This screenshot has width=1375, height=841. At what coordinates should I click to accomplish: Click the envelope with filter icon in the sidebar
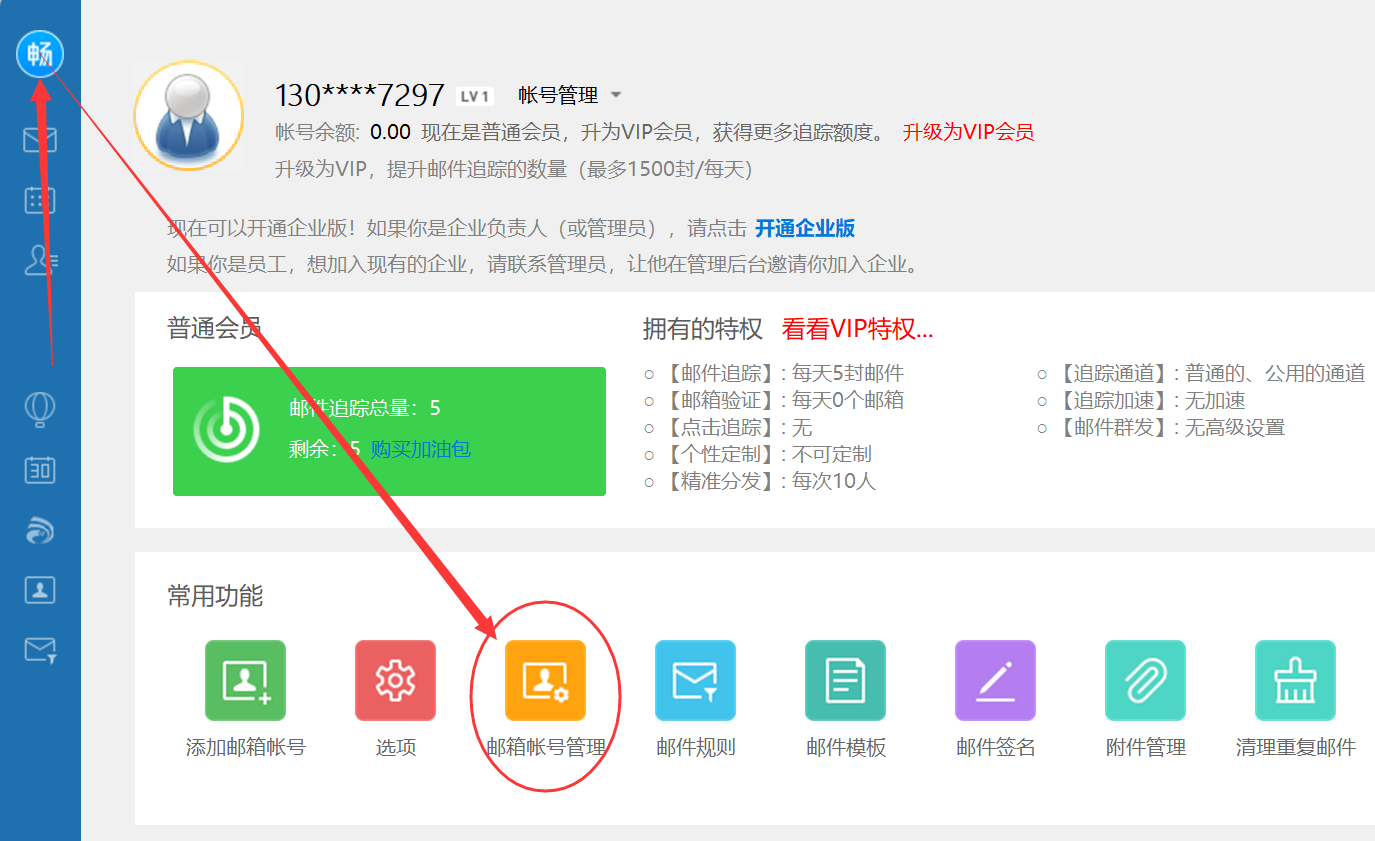pos(40,651)
